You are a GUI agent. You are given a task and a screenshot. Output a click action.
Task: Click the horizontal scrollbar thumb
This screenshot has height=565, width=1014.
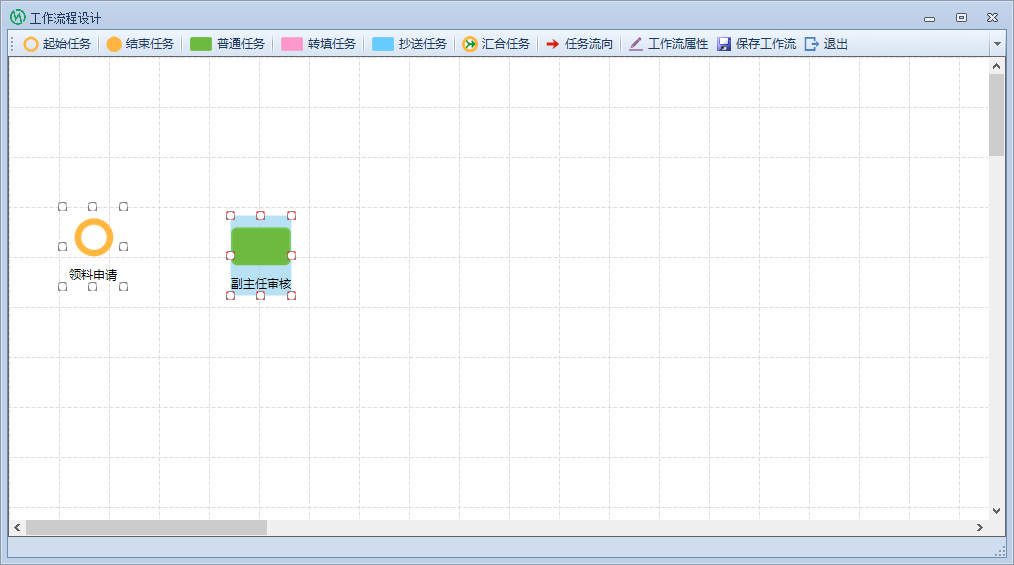click(x=146, y=527)
